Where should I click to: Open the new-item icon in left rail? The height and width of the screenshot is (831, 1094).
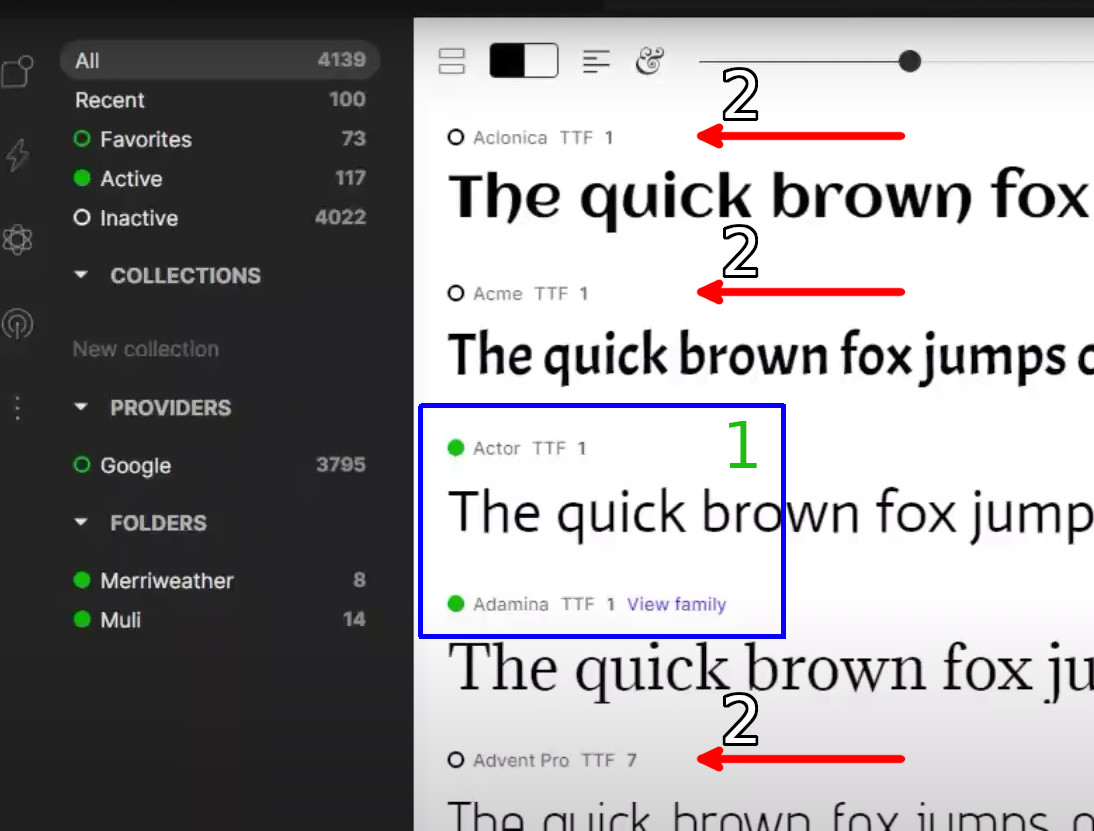pyautogui.click(x=17, y=71)
